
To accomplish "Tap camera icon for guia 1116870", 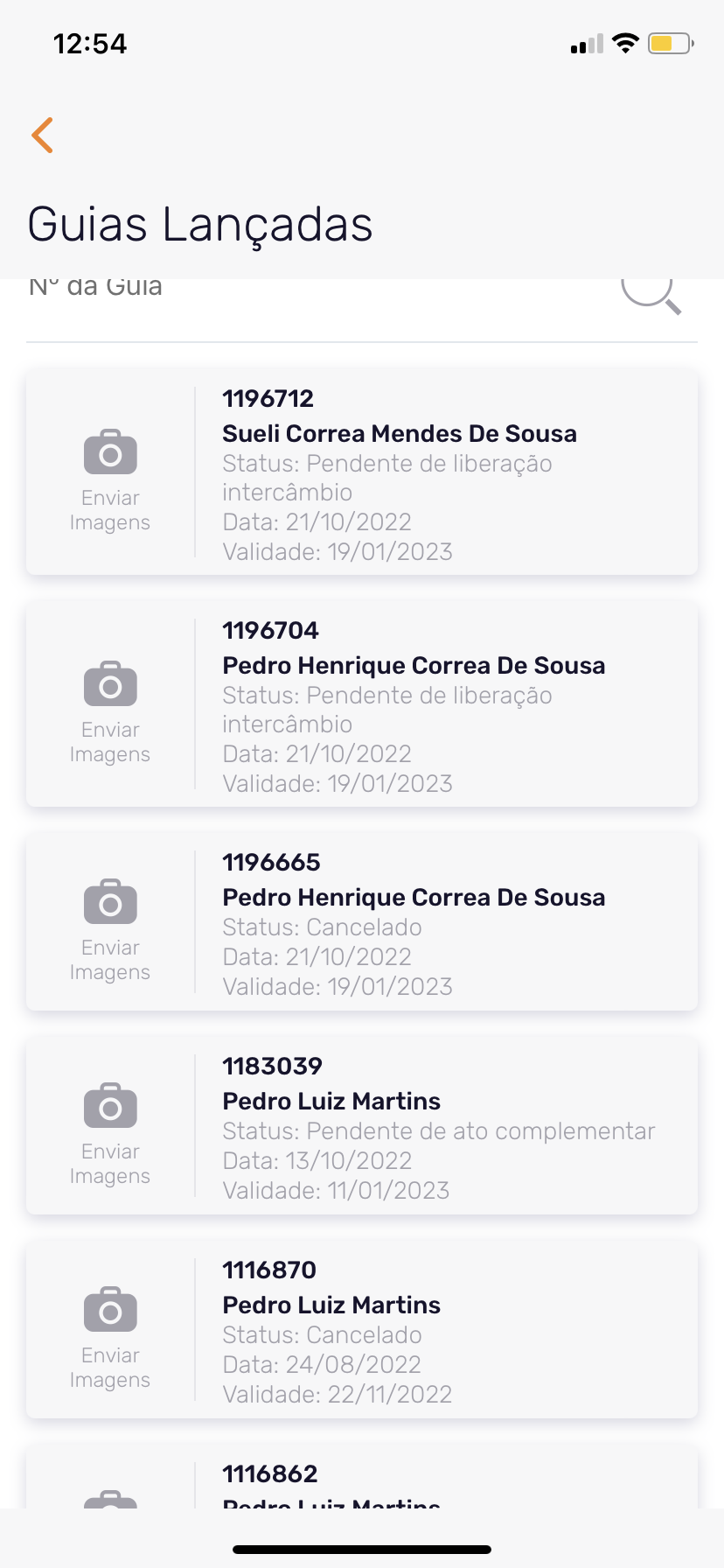I will tap(110, 1309).
